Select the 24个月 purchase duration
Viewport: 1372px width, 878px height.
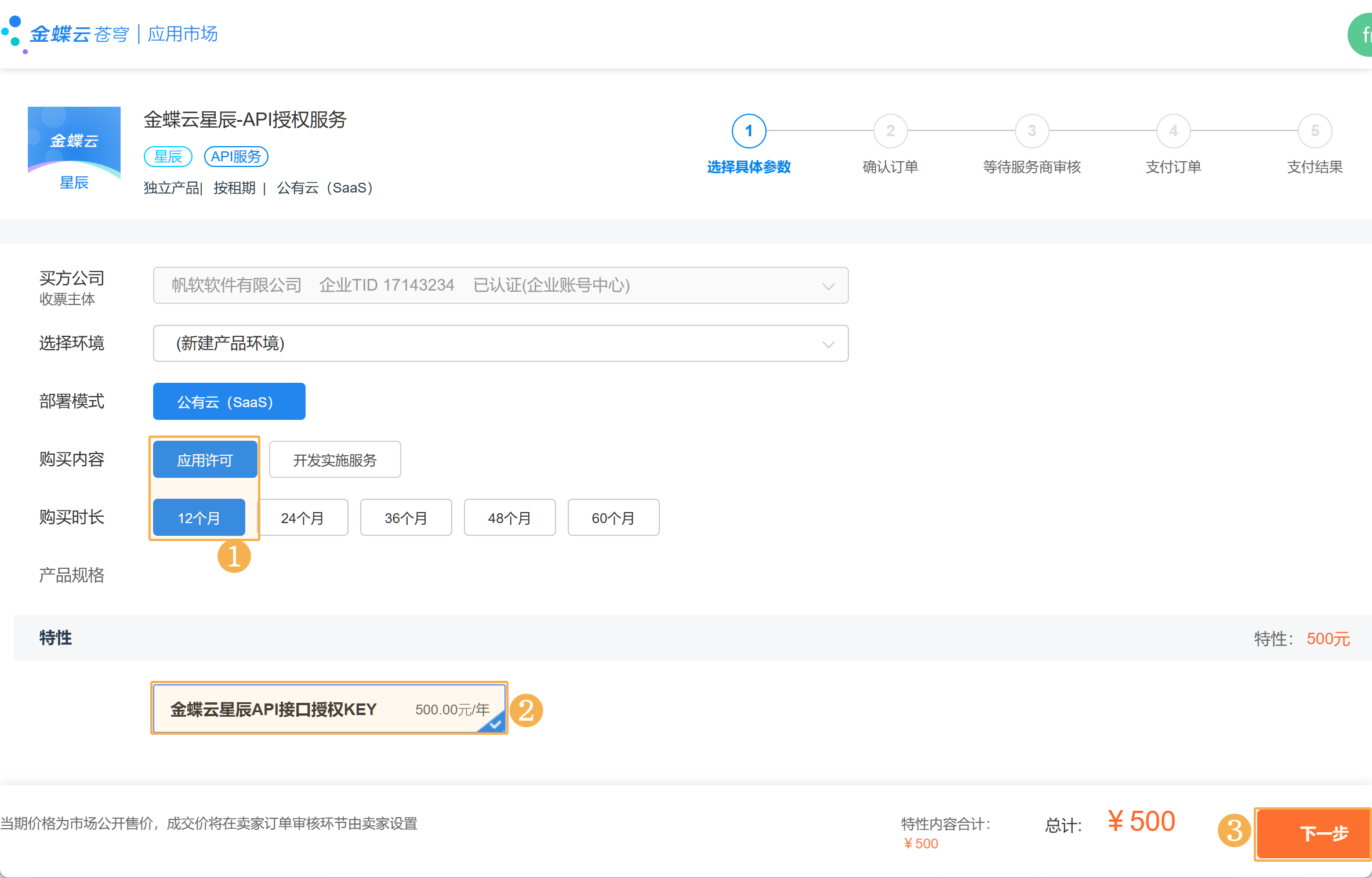coord(302,517)
